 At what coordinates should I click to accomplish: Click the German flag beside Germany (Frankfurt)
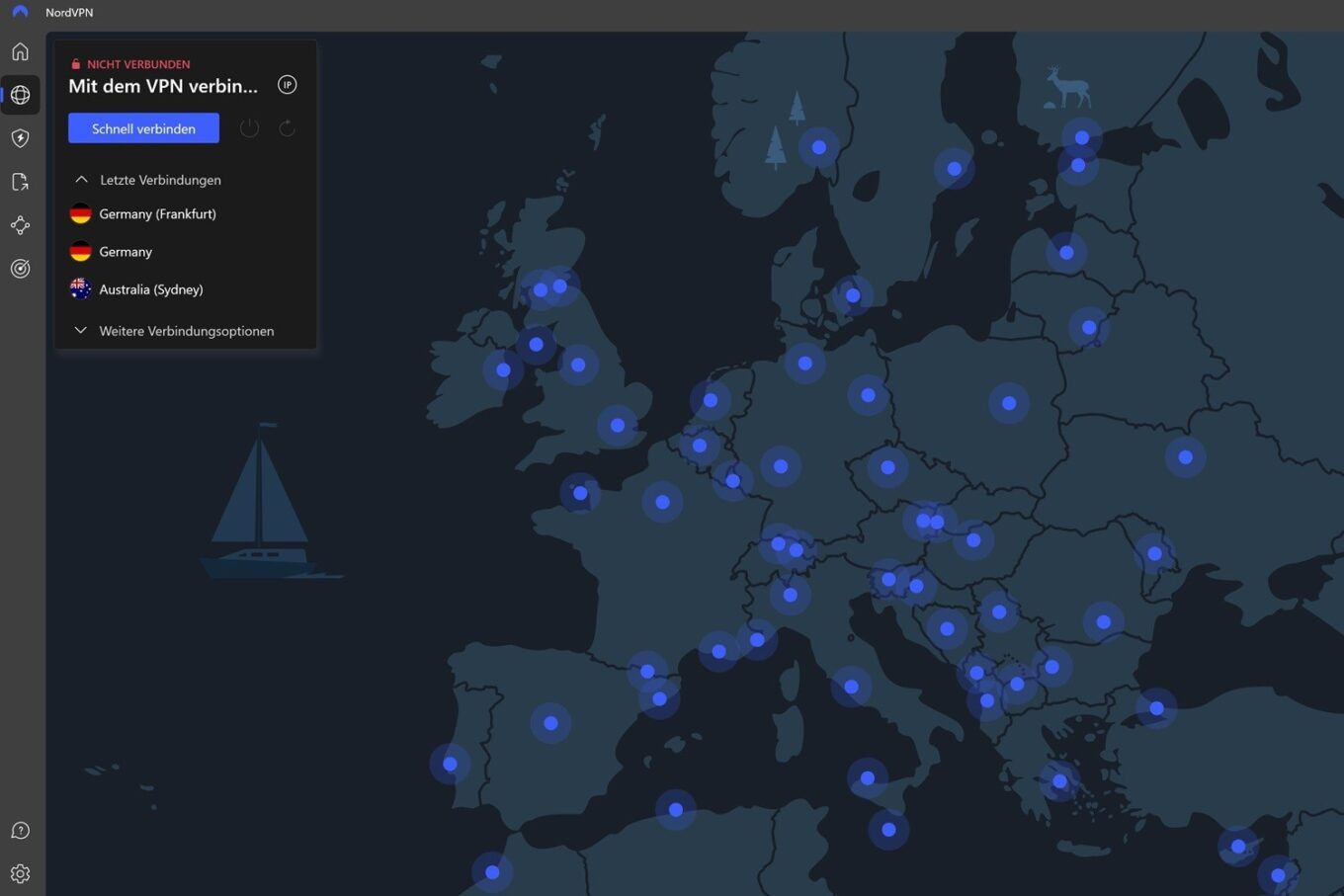[81, 213]
